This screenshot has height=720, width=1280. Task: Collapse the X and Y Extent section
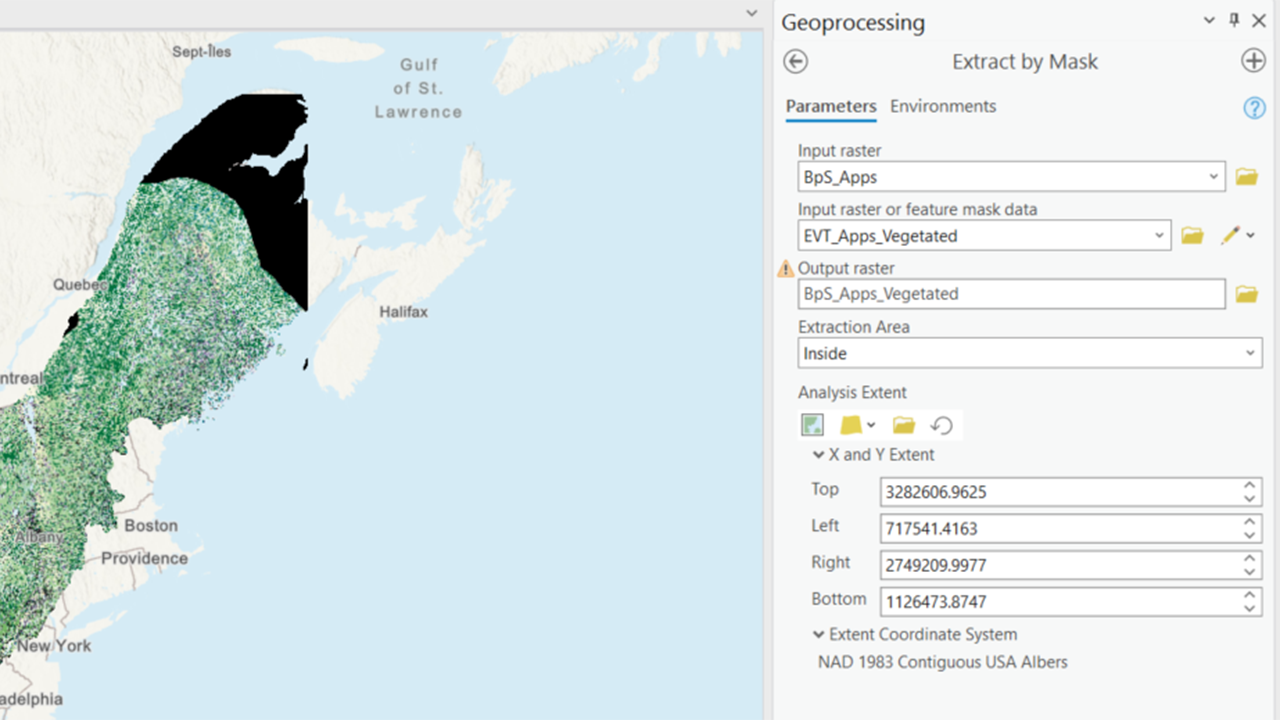818,455
